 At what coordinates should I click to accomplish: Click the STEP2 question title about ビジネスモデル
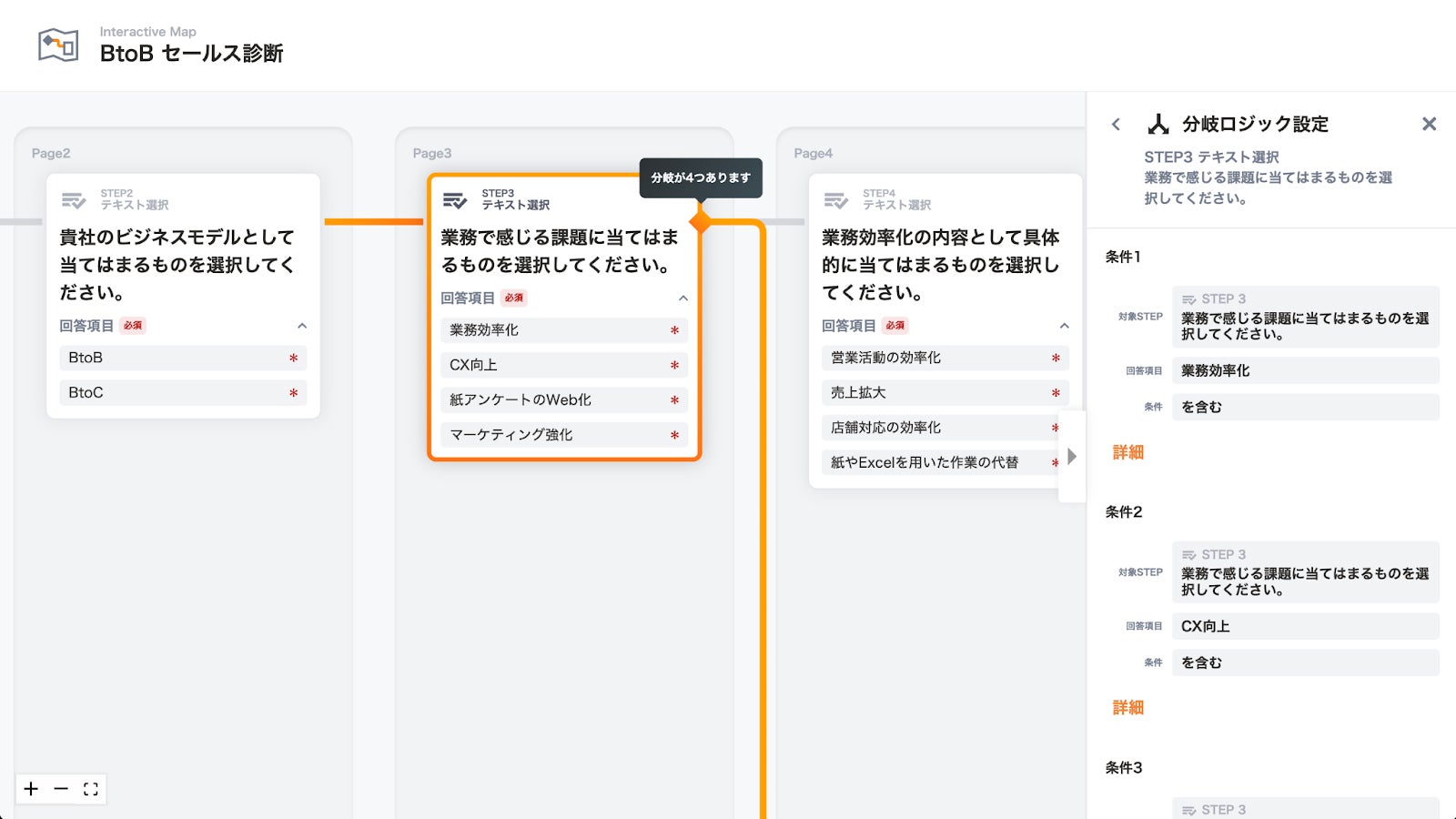click(177, 265)
